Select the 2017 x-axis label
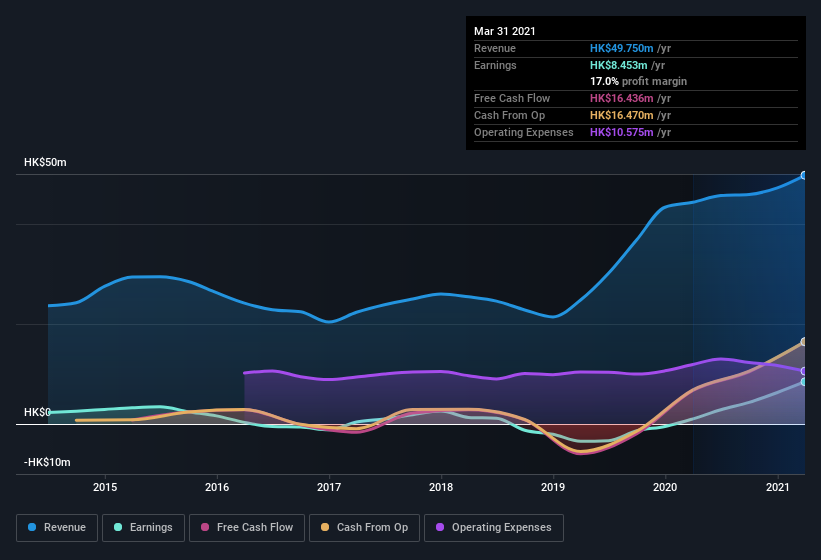This screenshot has height=560, width=821. [329, 487]
